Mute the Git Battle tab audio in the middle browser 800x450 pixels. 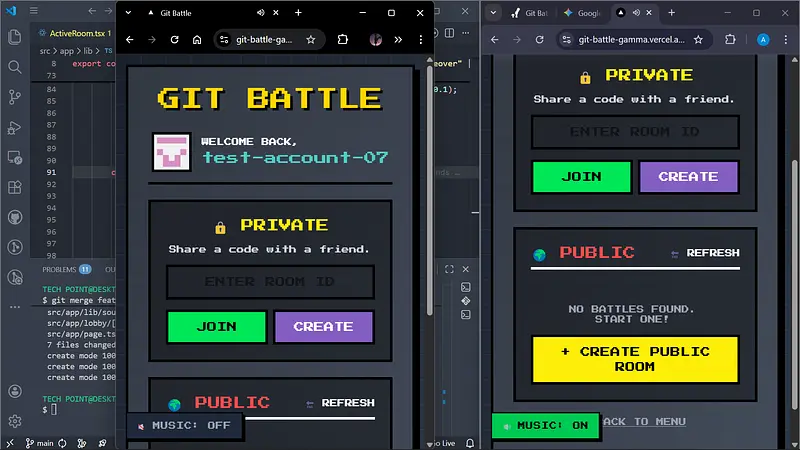tap(261, 13)
